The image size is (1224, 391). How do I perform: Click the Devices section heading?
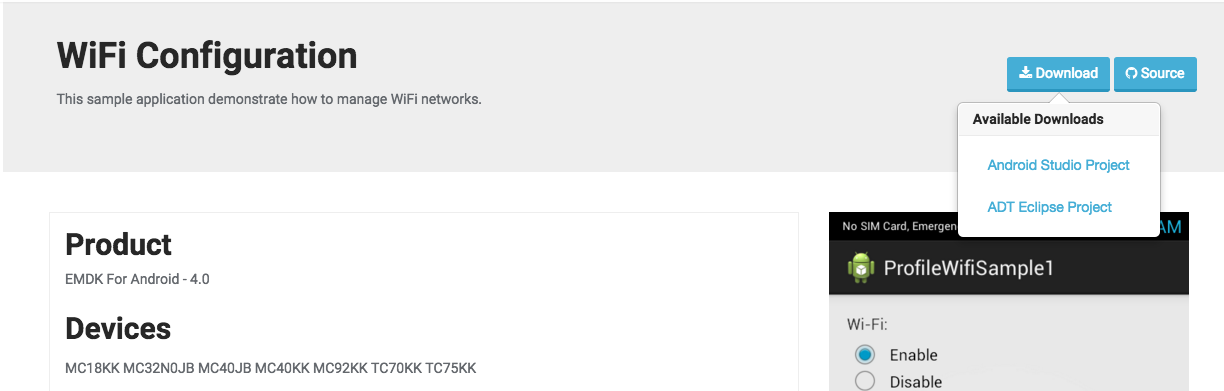pyautogui.click(x=118, y=329)
